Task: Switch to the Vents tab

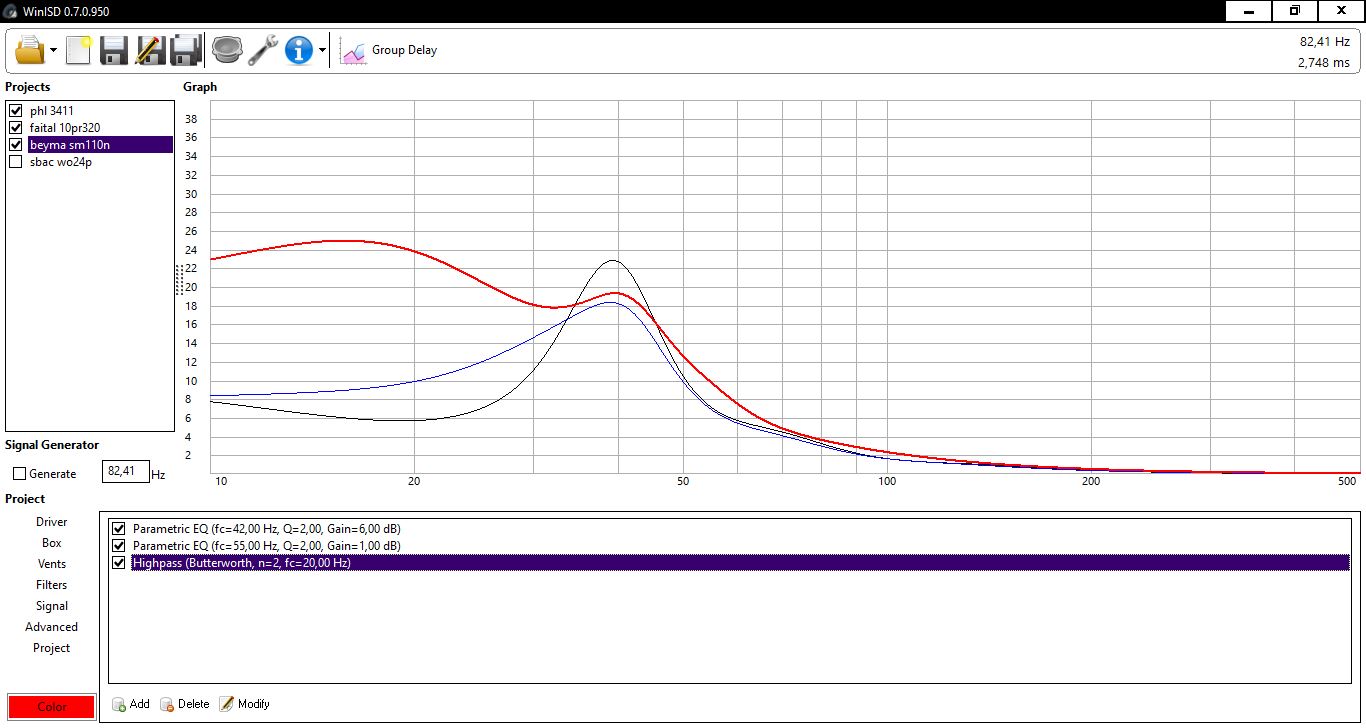Action: [52, 564]
